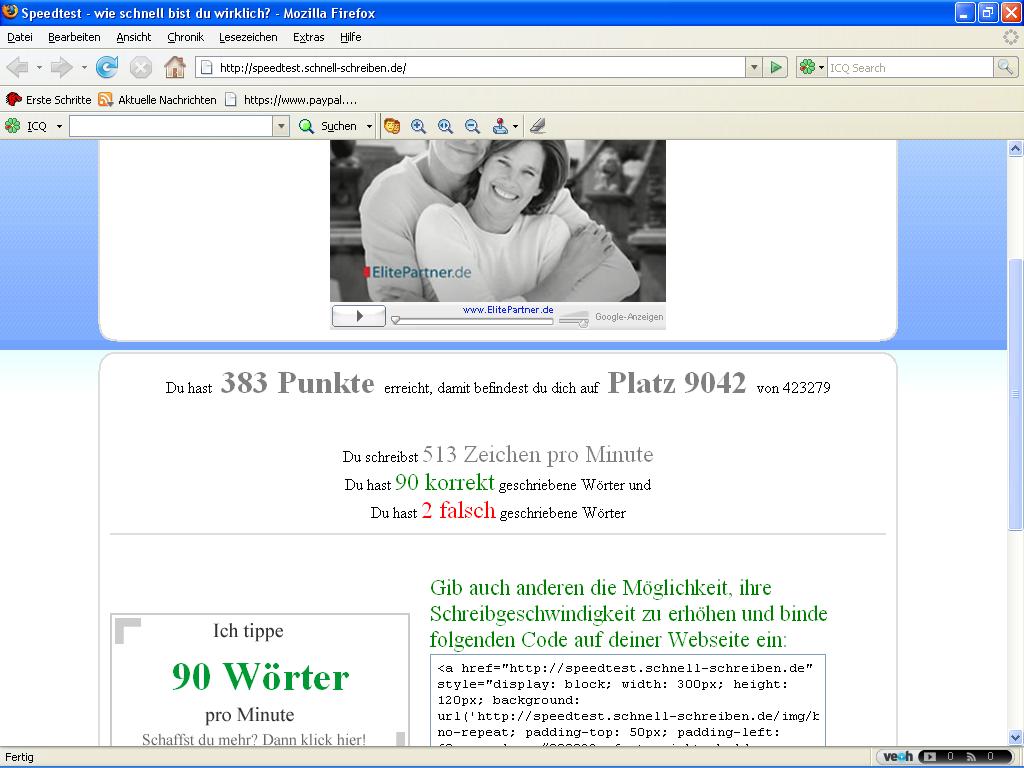
Task: Click inside the embed code text box
Action: click(x=628, y=700)
